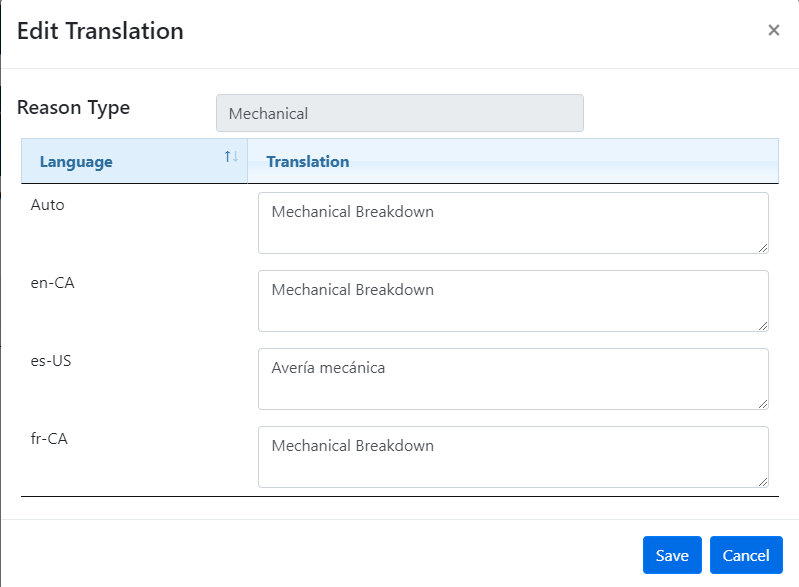Click resize grip on en-CA text area
Image resolution: width=799 pixels, height=587 pixels.
tap(763, 325)
